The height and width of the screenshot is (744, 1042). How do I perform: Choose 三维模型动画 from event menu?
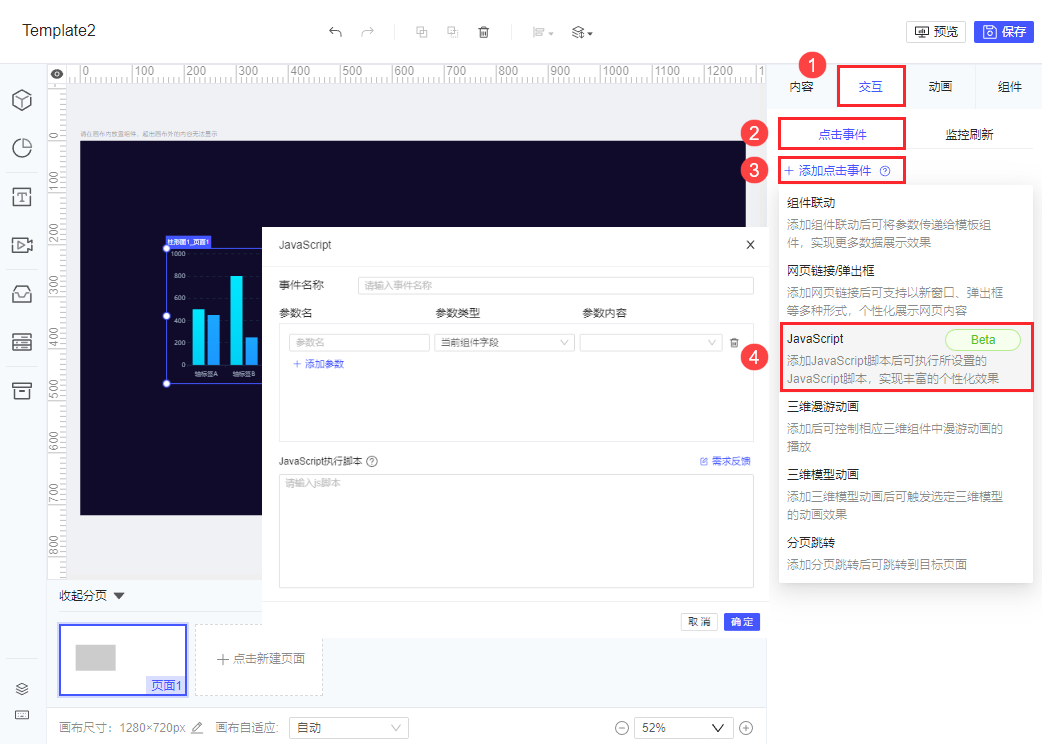905,494
